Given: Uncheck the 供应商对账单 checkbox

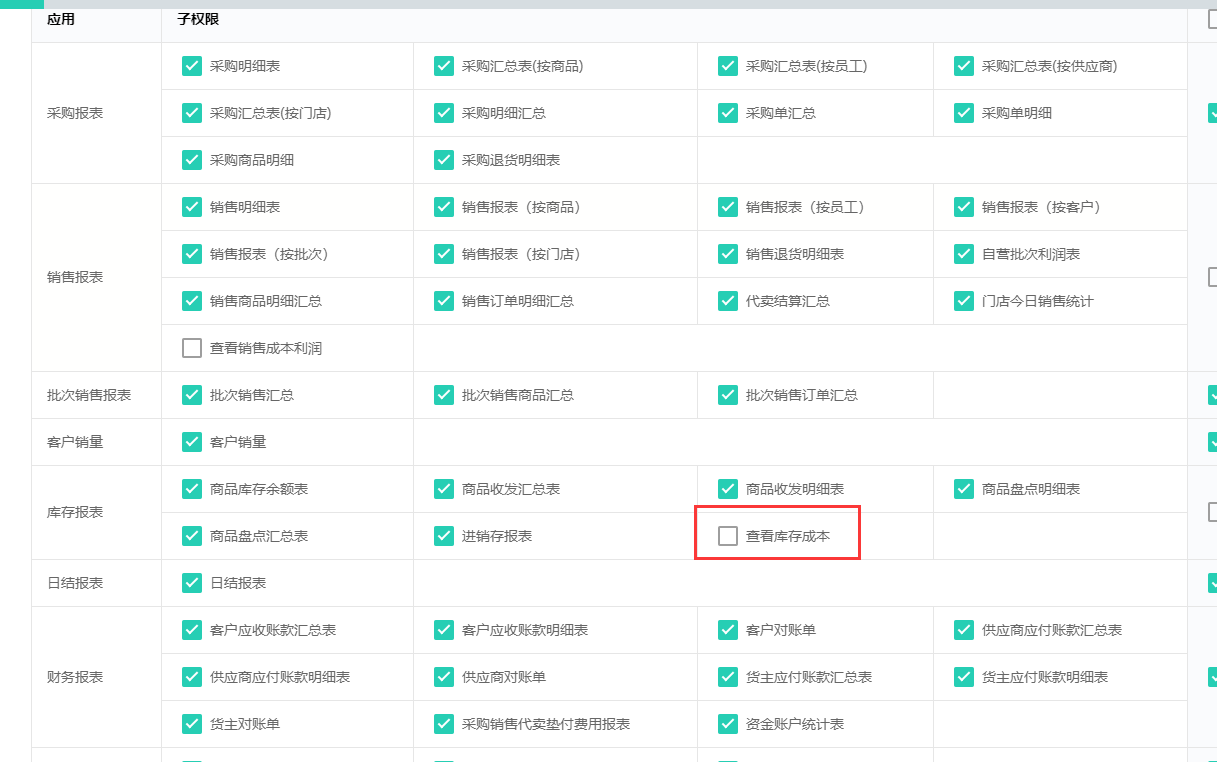Looking at the screenshot, I should coord(444,677).
